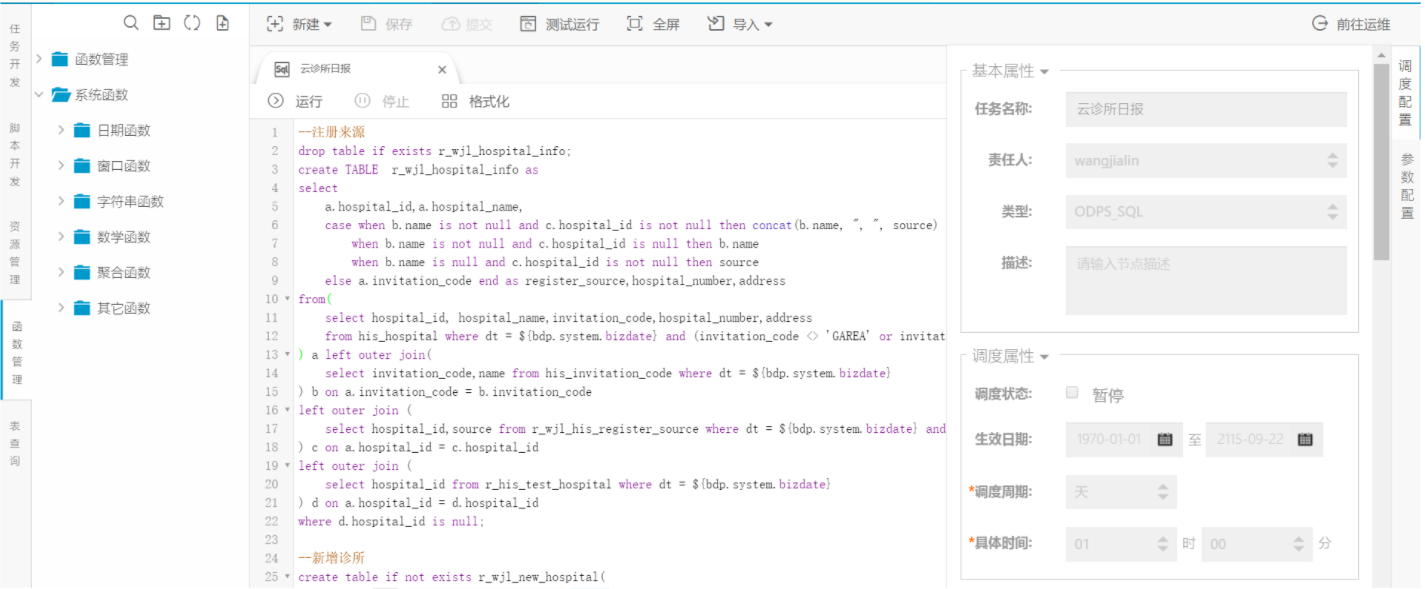Click the new folder icon

tap(162, 23)
